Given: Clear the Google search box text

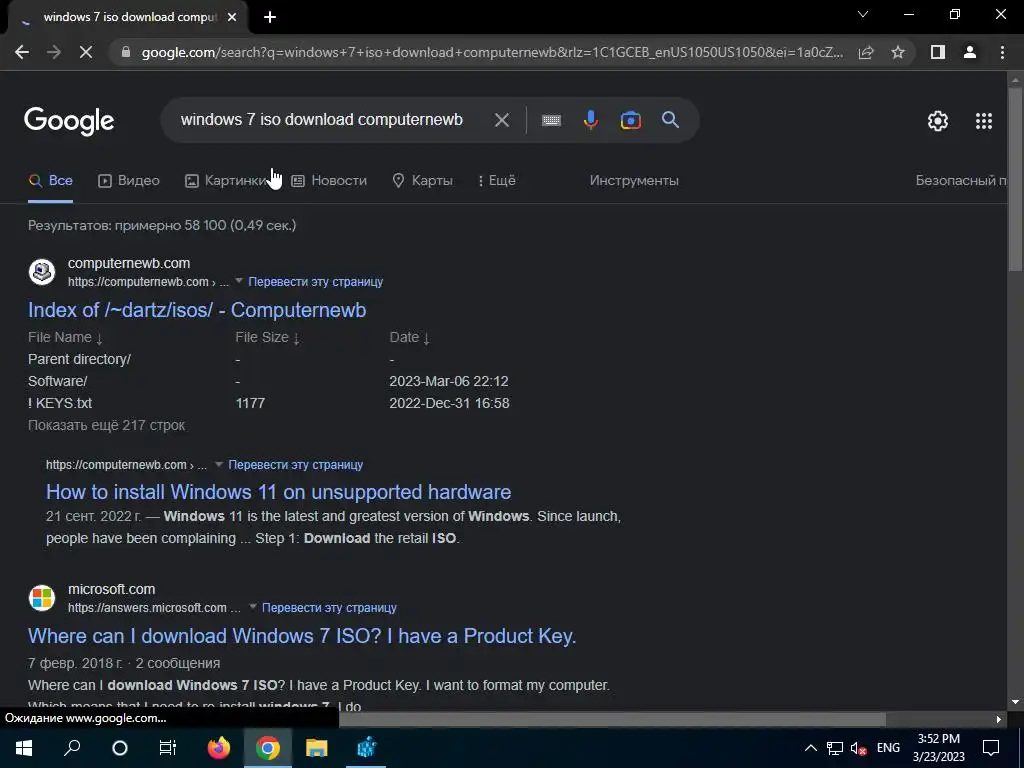Looking at the screenshot, I should coord(502,120).
